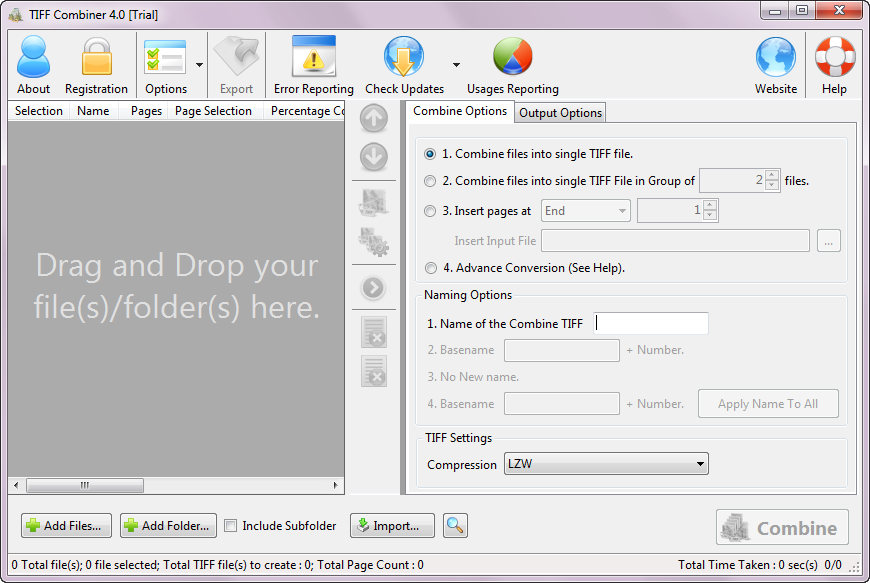The width and height of the screenshot is (870, 583).
Task: Click the magnifier search button
Action: tap(455, 525)
